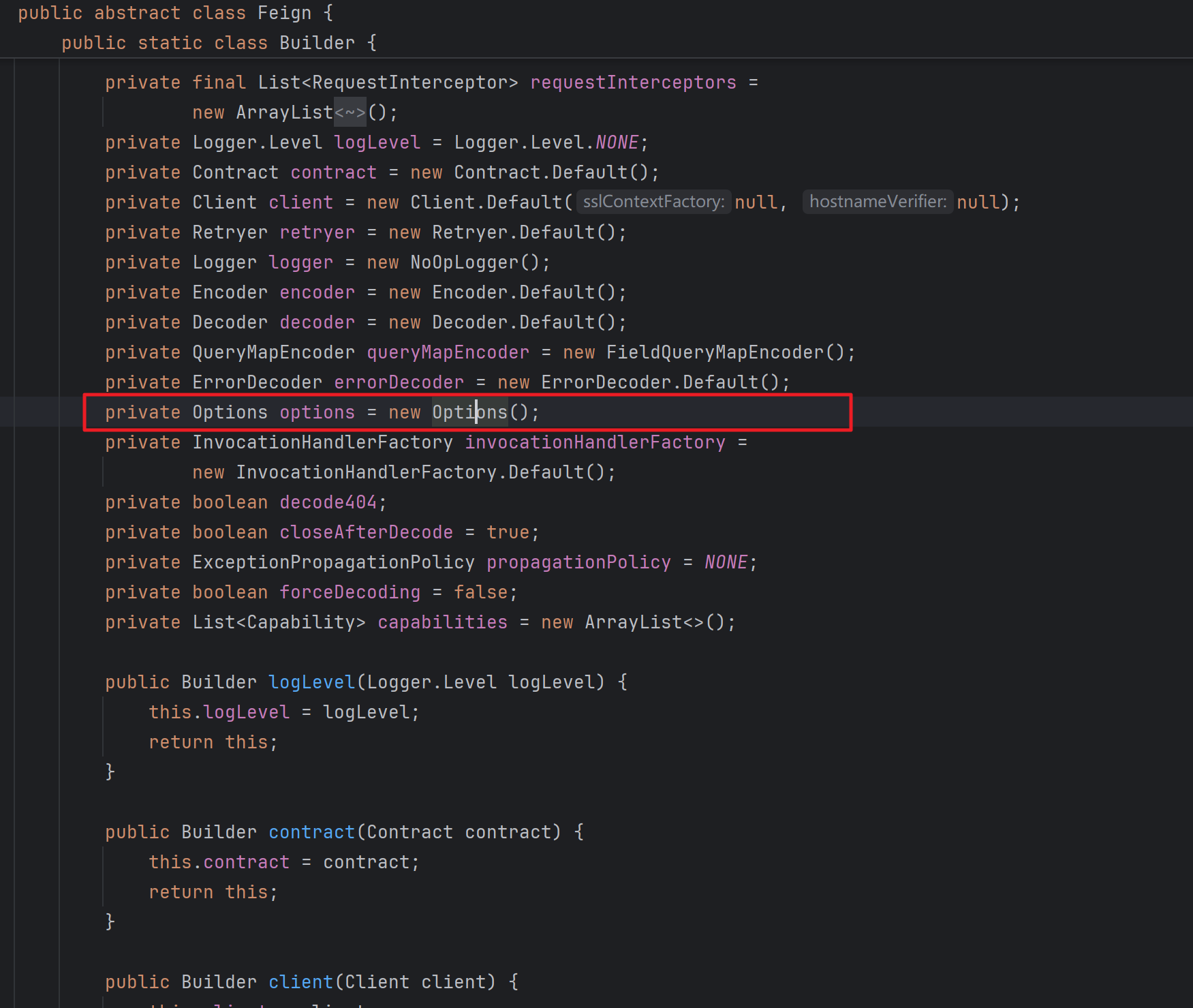1193x1008 pixels.
Task: Click the propagationPolicy field name
Action: click(579, 562)
